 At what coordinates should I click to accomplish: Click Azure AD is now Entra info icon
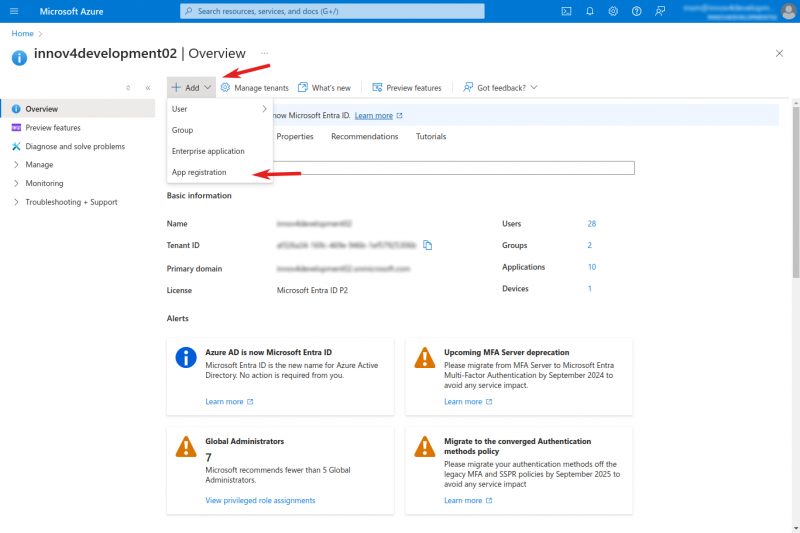click(x=186, y=358)
